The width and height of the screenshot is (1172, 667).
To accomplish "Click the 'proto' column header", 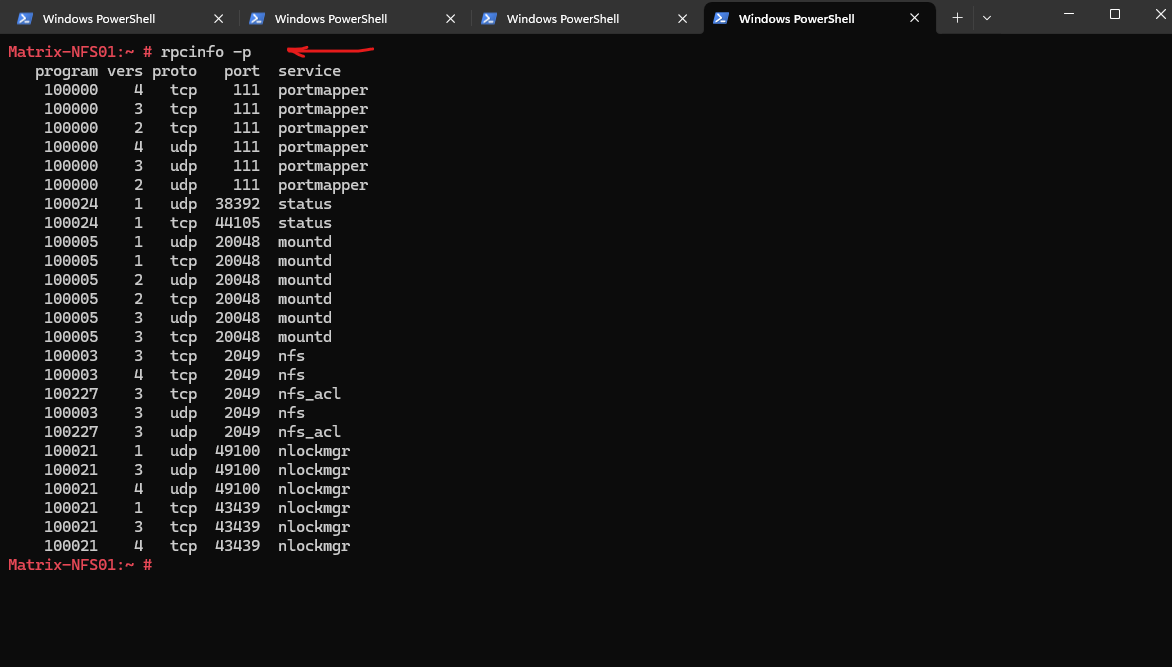I will click(175, 71).
